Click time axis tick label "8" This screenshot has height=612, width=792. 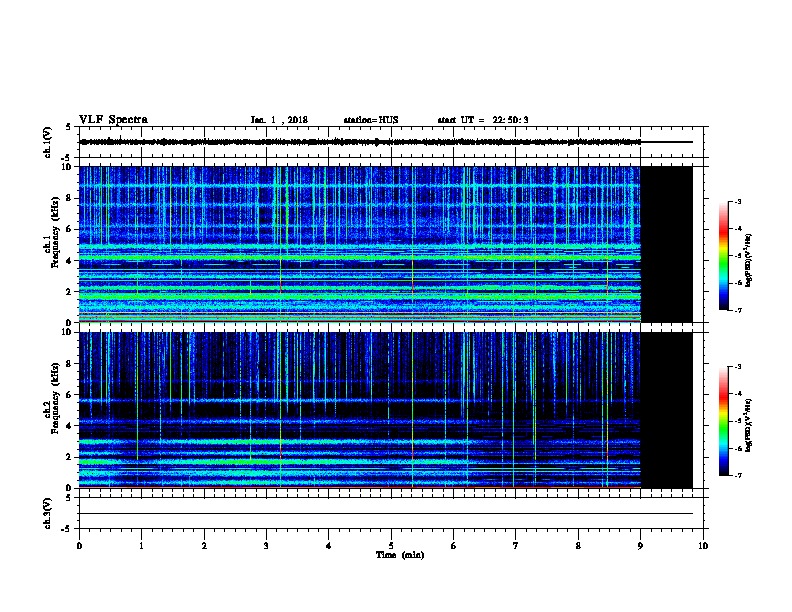click(x=578, y=546)
